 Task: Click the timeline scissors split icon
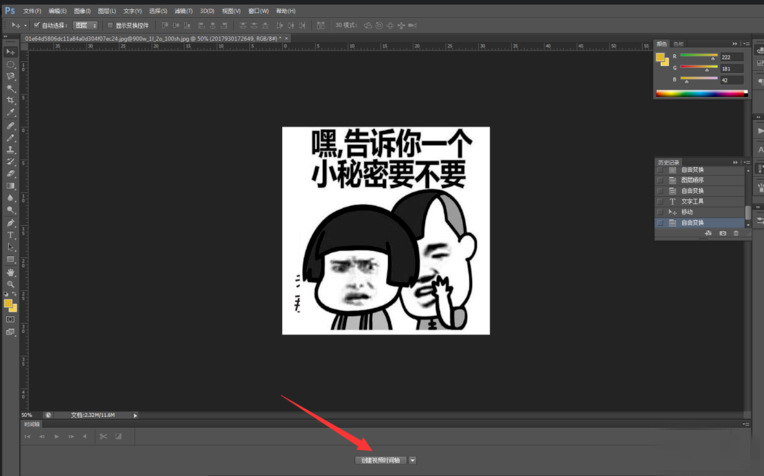click(102, 436)
